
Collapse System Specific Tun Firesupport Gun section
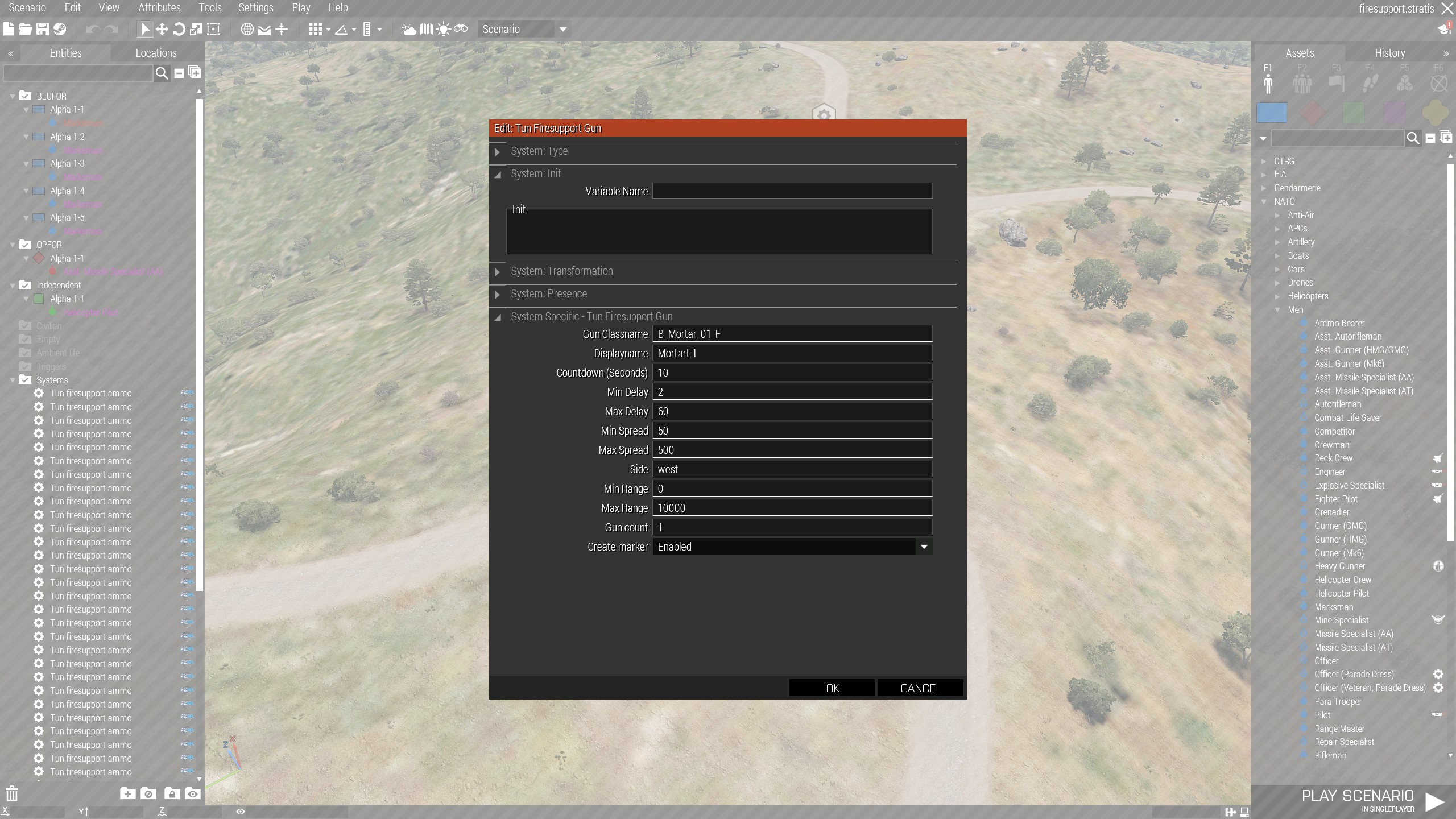point(498,317)
